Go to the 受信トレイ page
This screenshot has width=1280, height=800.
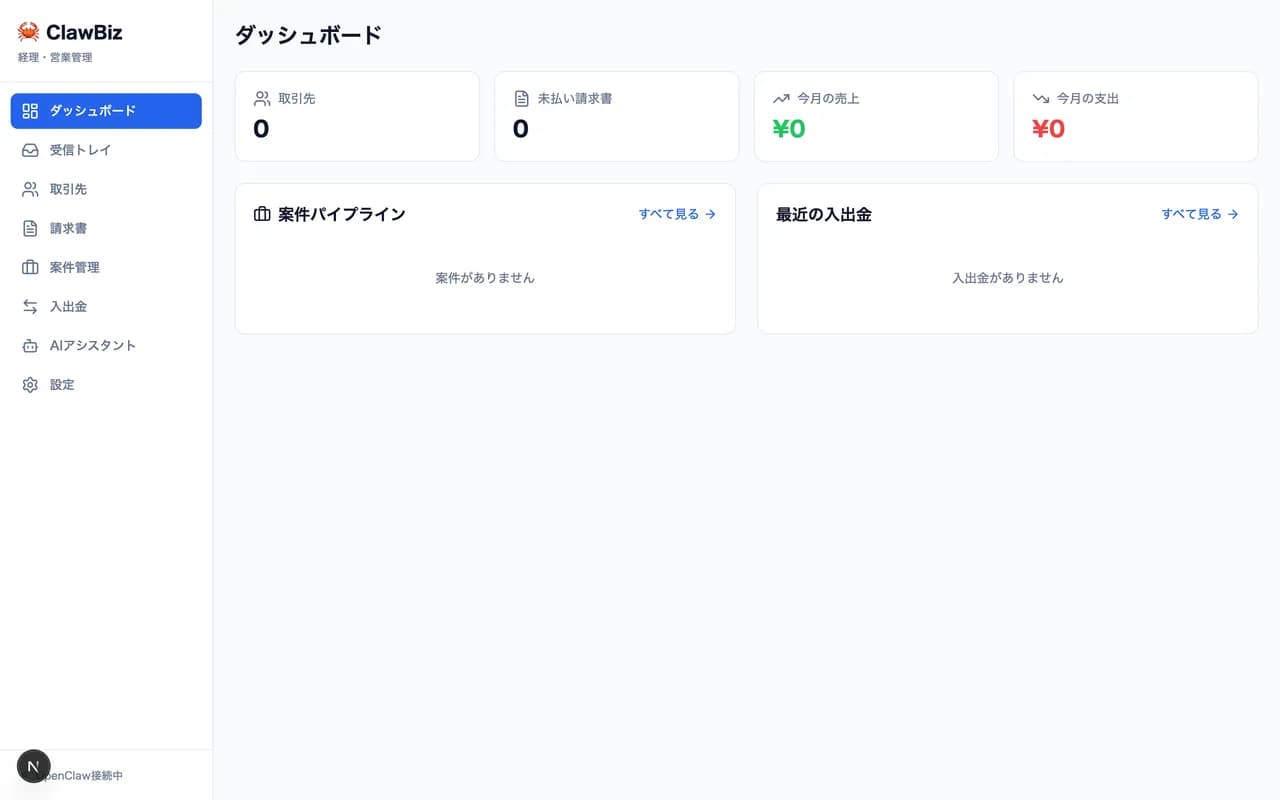[x=81, y=150]
